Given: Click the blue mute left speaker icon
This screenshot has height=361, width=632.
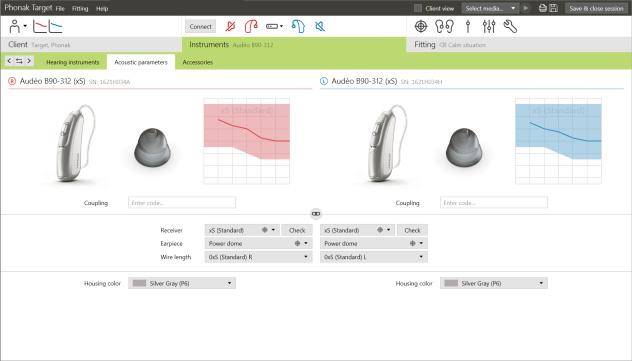Looking at the screenshot, I should click(320, 27).
